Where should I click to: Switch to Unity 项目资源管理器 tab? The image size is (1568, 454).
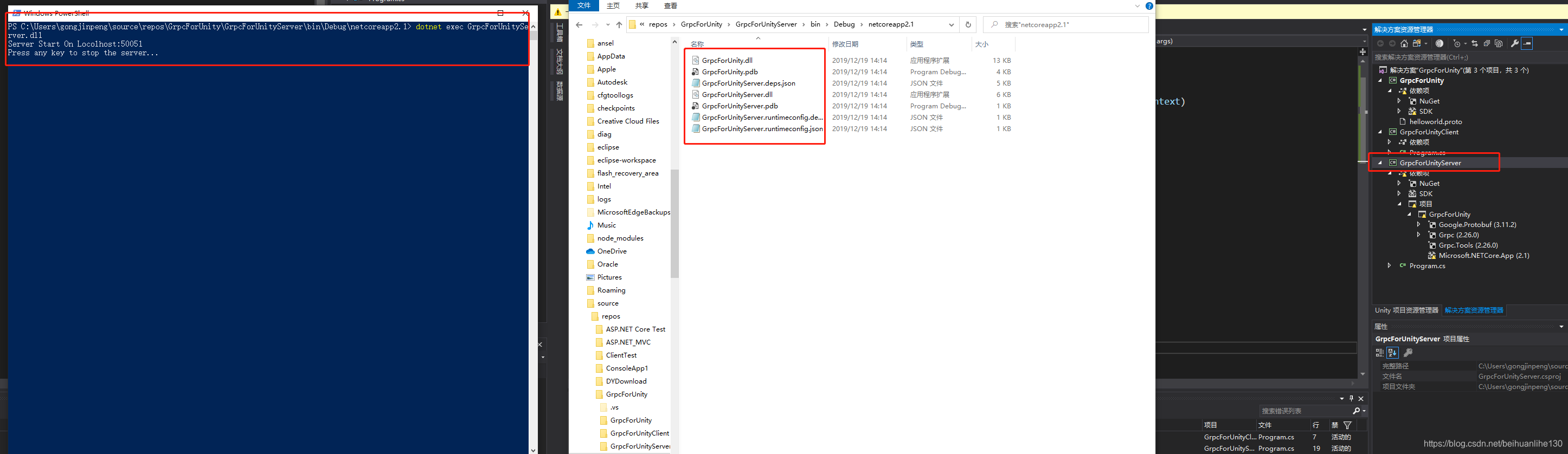point(1406,310)
